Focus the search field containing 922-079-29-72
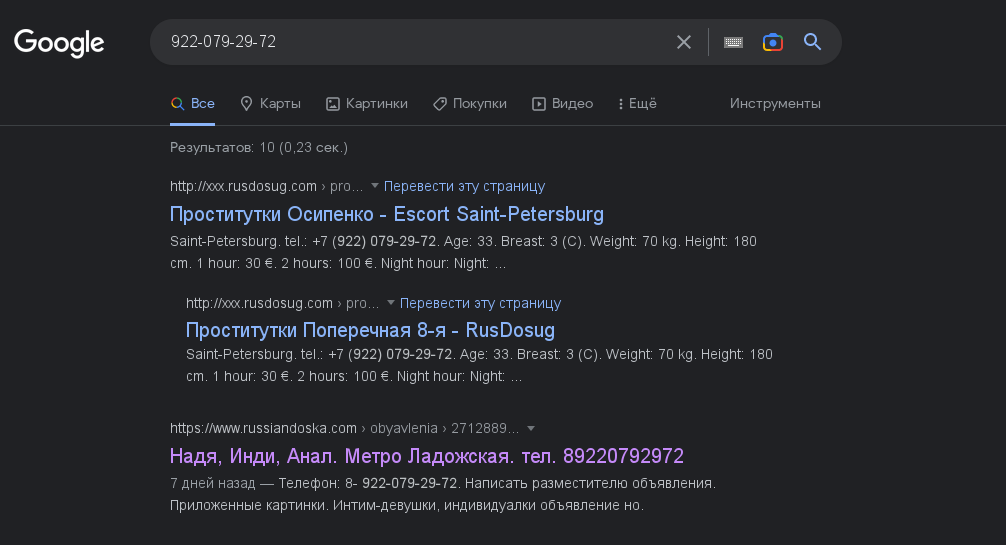 tap(410, 42)
